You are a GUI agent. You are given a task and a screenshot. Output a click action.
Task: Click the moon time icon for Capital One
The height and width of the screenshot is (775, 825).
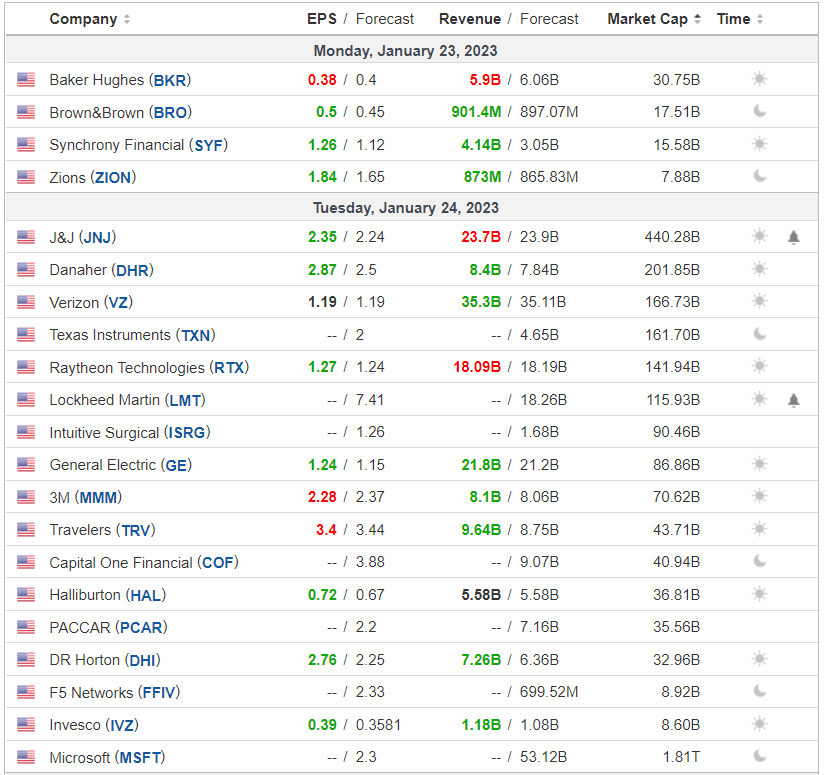click(x=759, y=561)
